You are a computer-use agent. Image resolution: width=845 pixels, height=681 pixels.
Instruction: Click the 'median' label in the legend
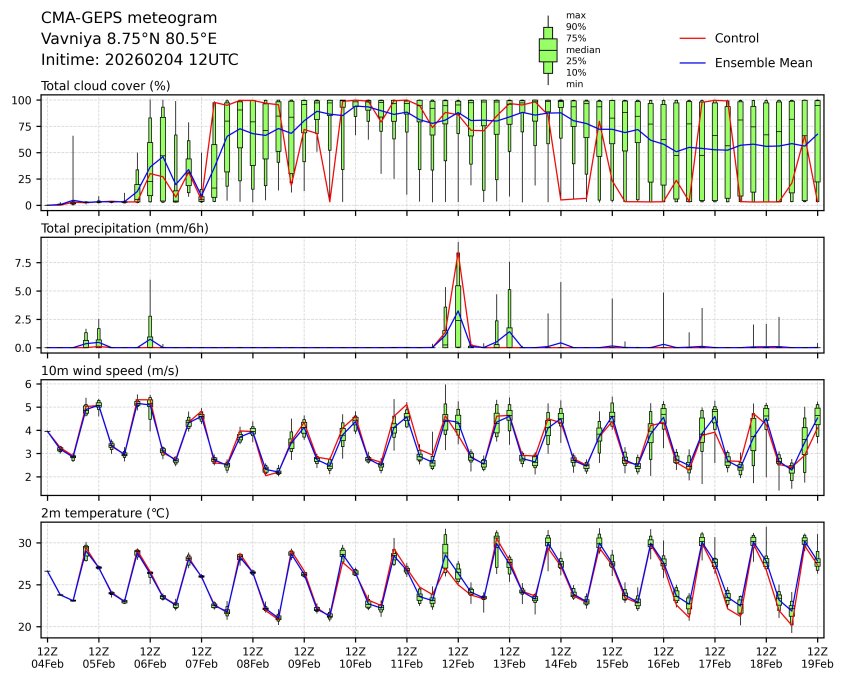click(x=577, y=50)
